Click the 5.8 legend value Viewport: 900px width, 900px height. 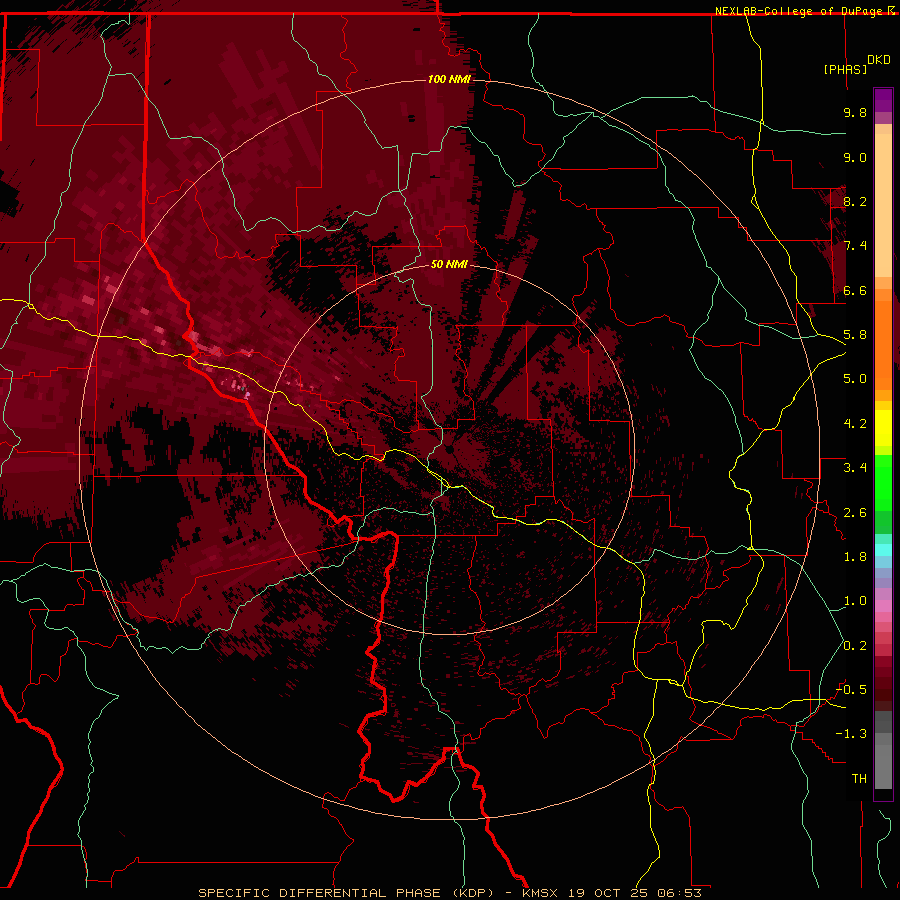click(855, 335)
